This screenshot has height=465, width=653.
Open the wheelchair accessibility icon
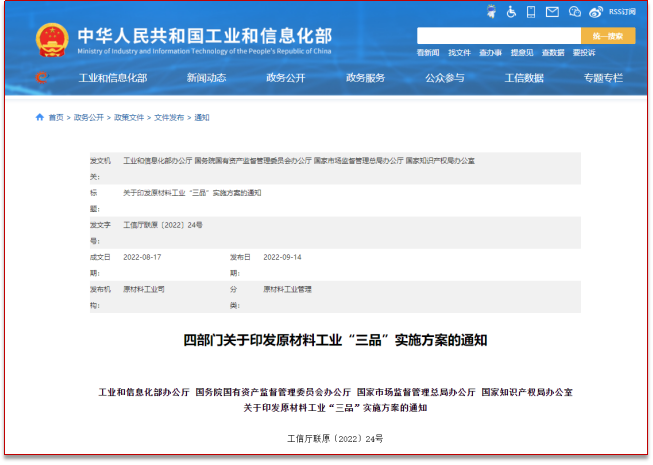[510, 12]
